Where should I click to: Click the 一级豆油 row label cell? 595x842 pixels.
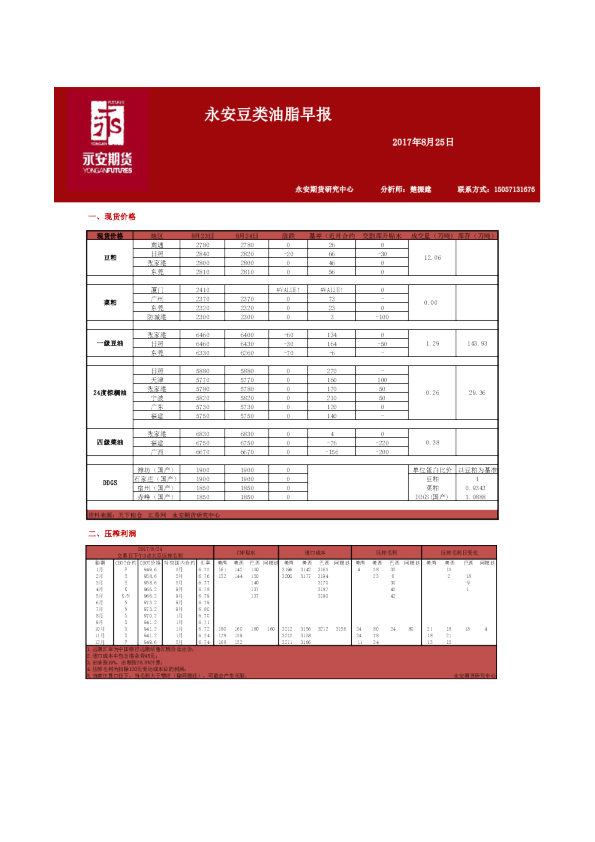[110, 343]
